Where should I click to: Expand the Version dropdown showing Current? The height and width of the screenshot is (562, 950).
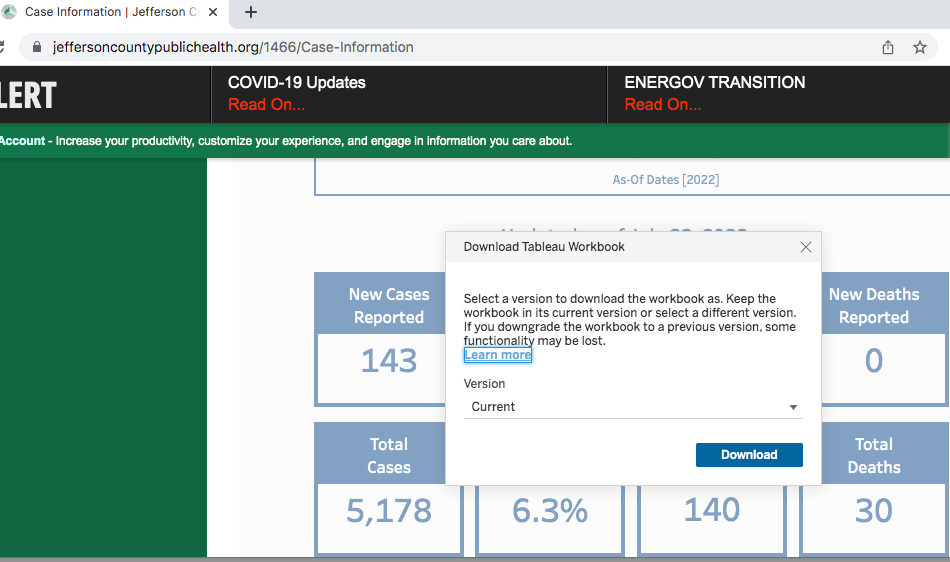coord(633,407)
